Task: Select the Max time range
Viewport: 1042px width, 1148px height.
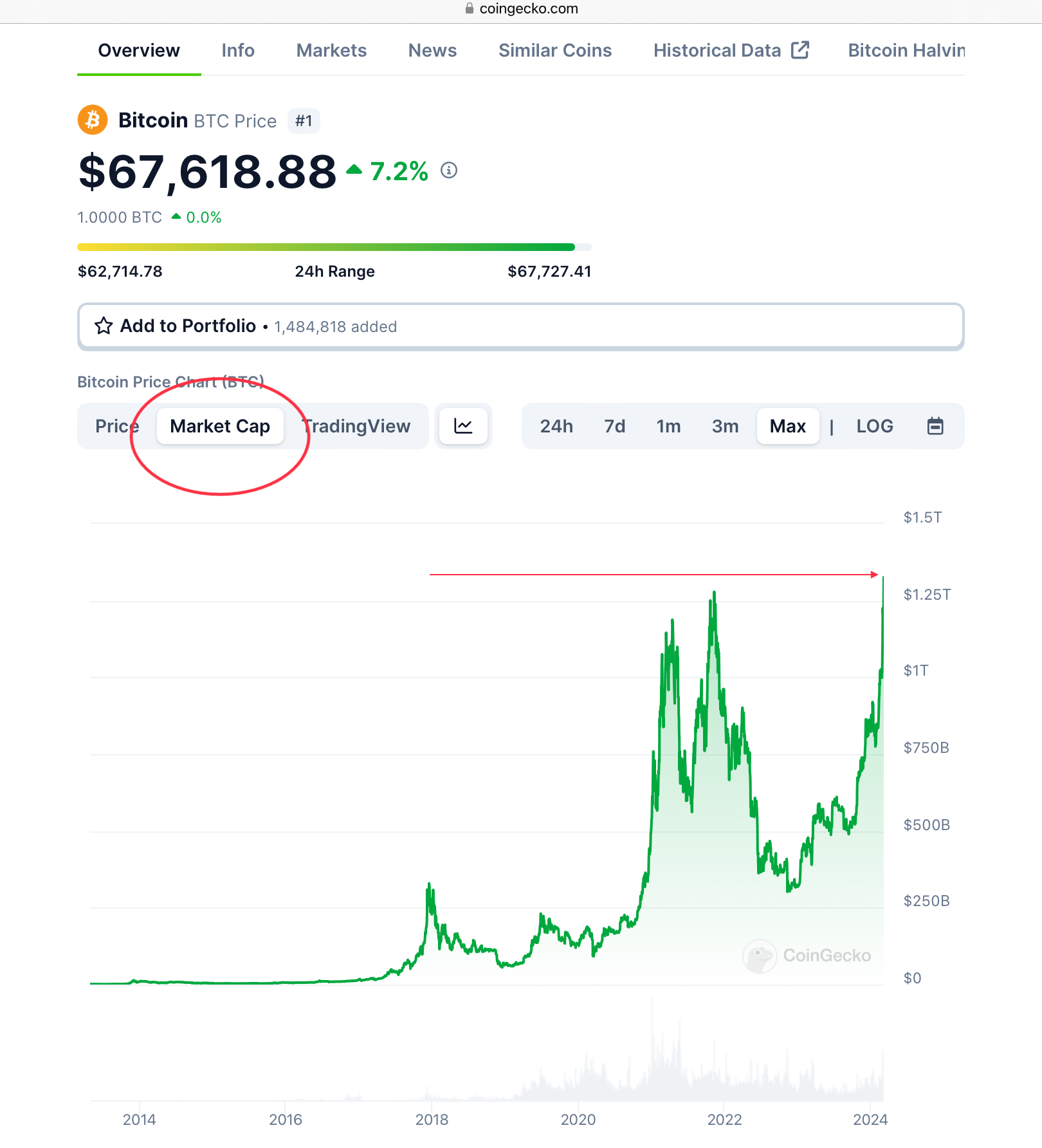Action: tap(787, 426)
